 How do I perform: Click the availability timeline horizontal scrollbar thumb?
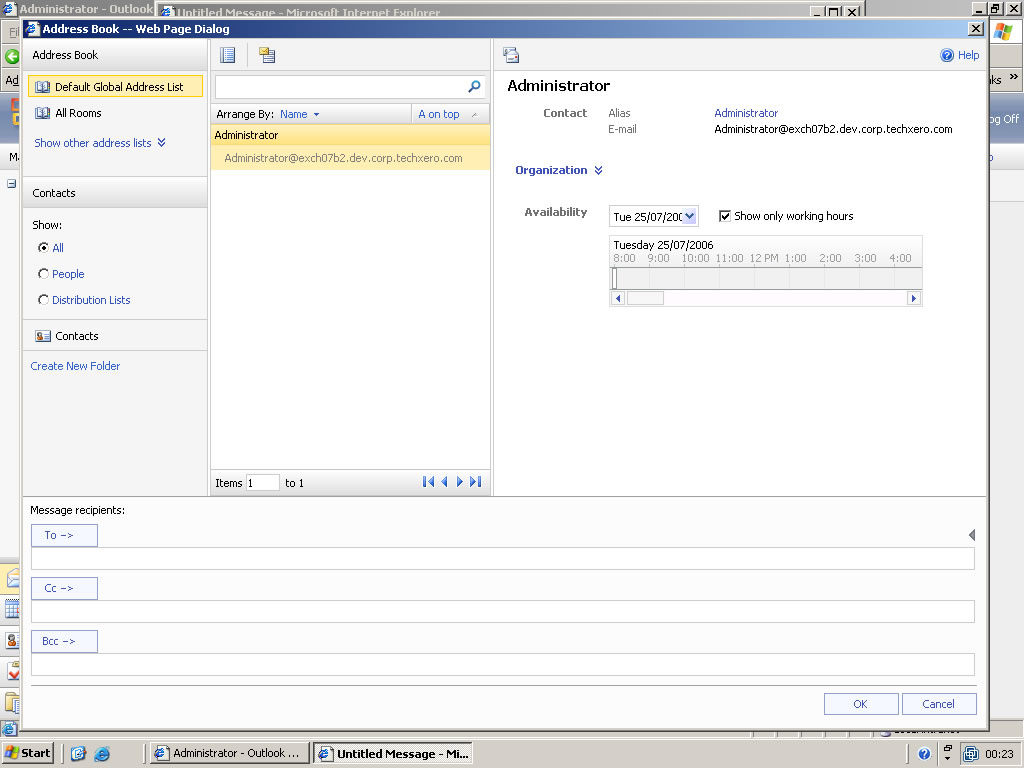tap(645, 298)
